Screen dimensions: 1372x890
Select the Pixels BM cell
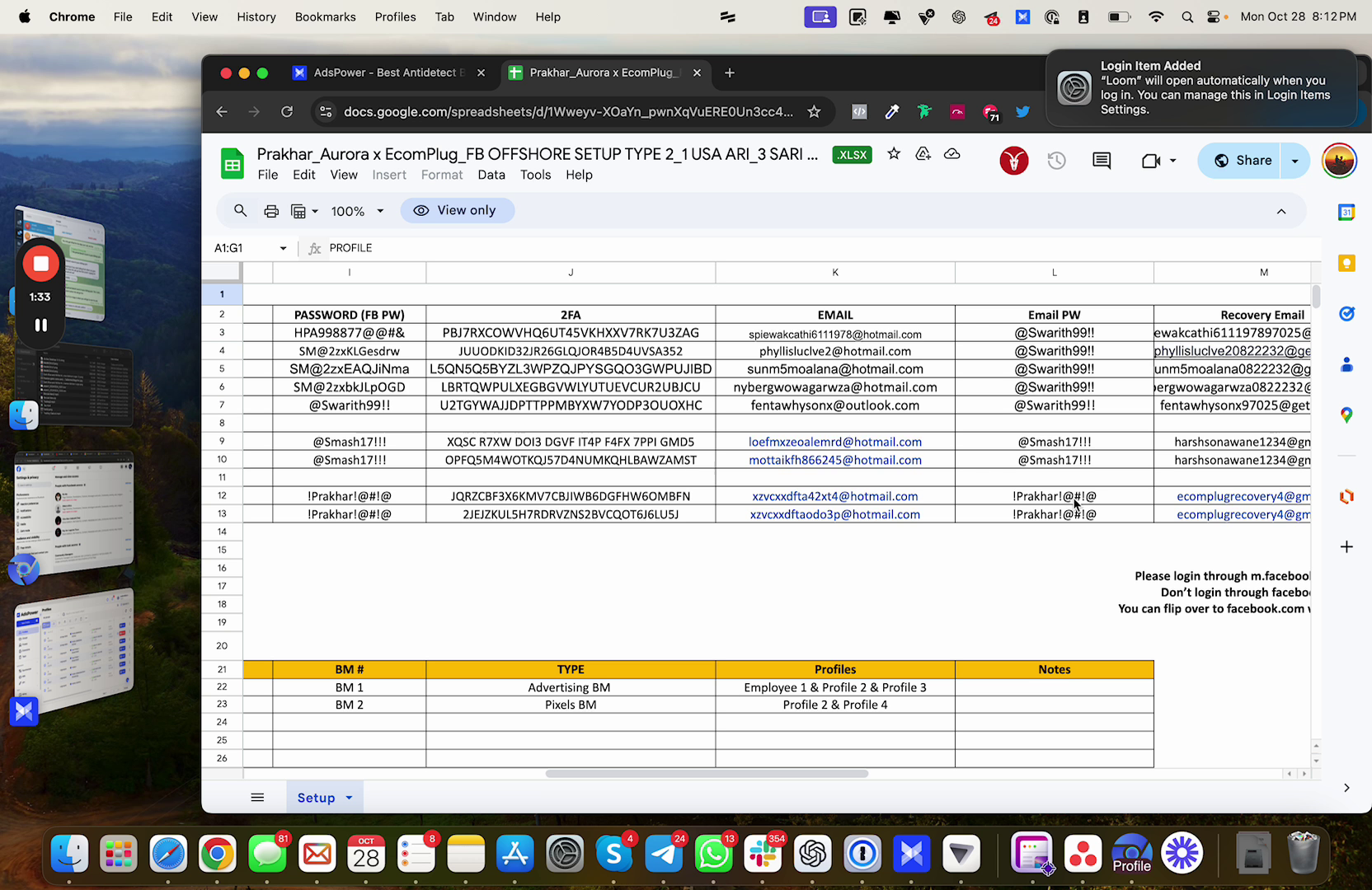point(571,705)
